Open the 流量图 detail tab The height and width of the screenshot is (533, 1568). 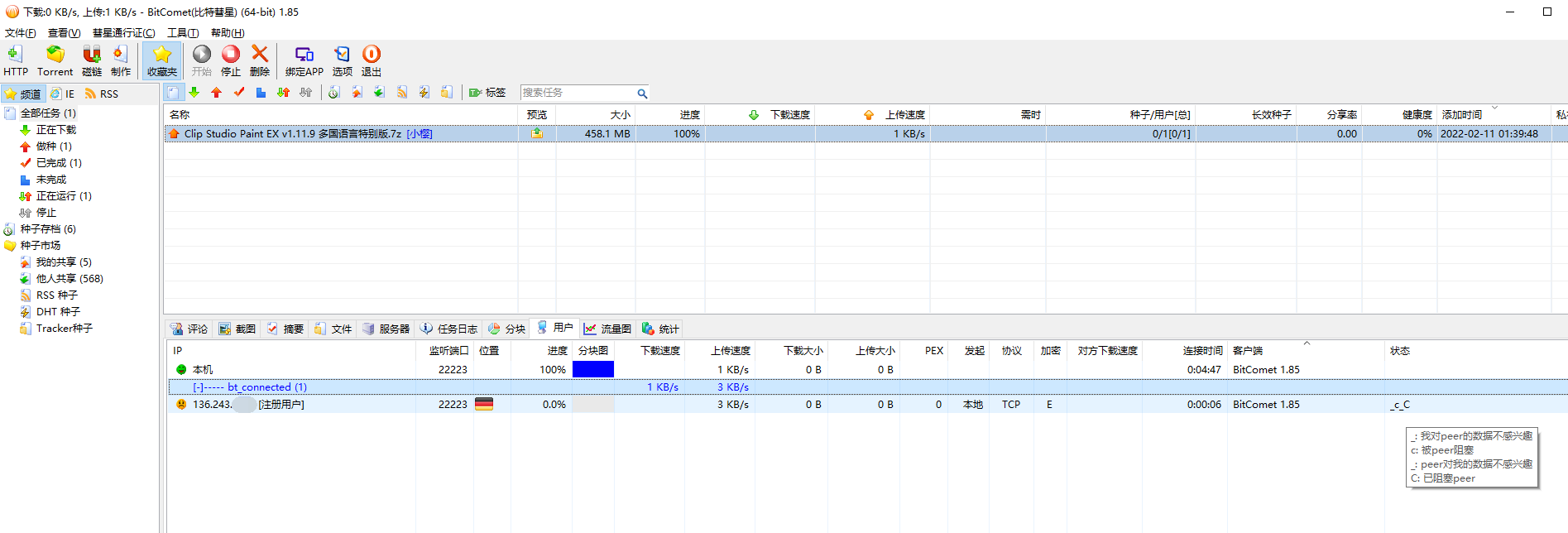[607, 329]
